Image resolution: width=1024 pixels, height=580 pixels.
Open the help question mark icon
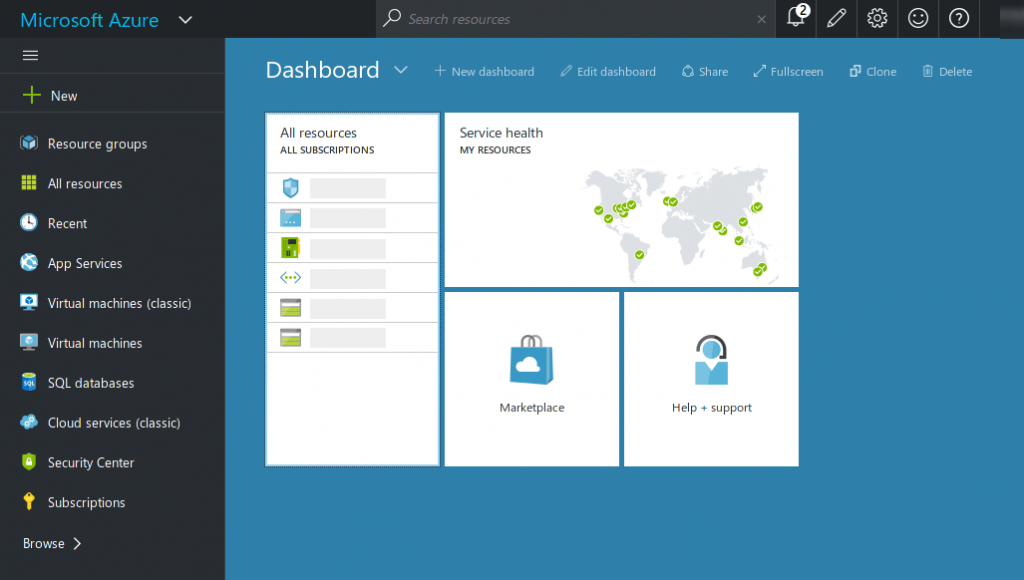coord(959,18)
